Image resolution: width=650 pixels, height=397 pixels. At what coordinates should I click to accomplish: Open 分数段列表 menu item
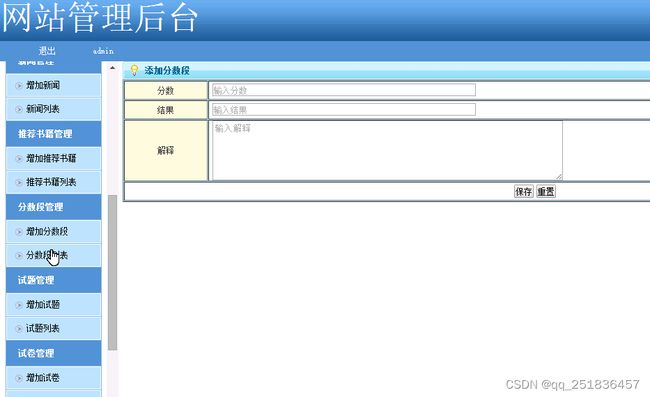pos(53,255)
